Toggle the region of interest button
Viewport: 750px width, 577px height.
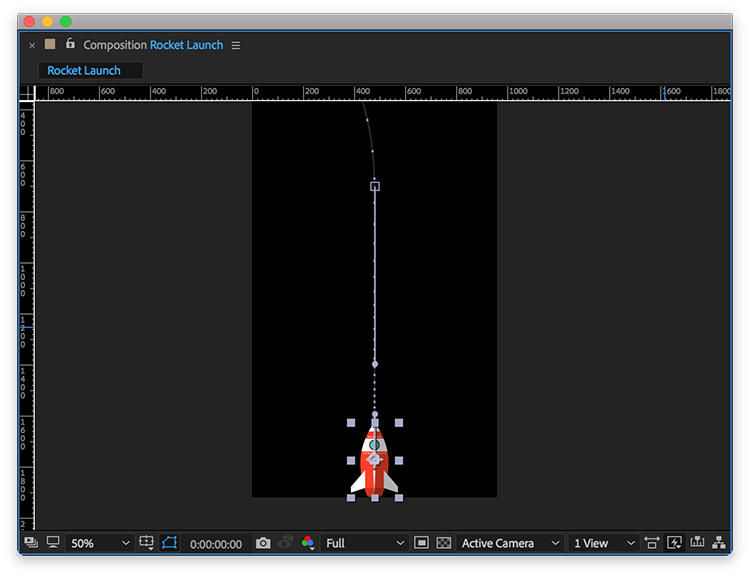point(421,543)
